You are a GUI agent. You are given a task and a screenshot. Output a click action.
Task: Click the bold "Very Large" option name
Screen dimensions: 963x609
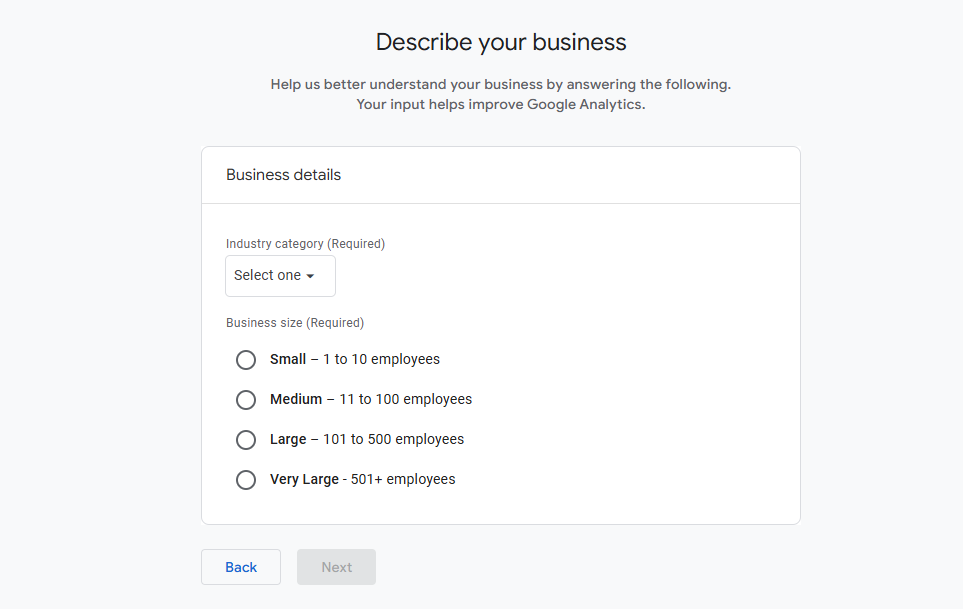(x=304, y=479)
